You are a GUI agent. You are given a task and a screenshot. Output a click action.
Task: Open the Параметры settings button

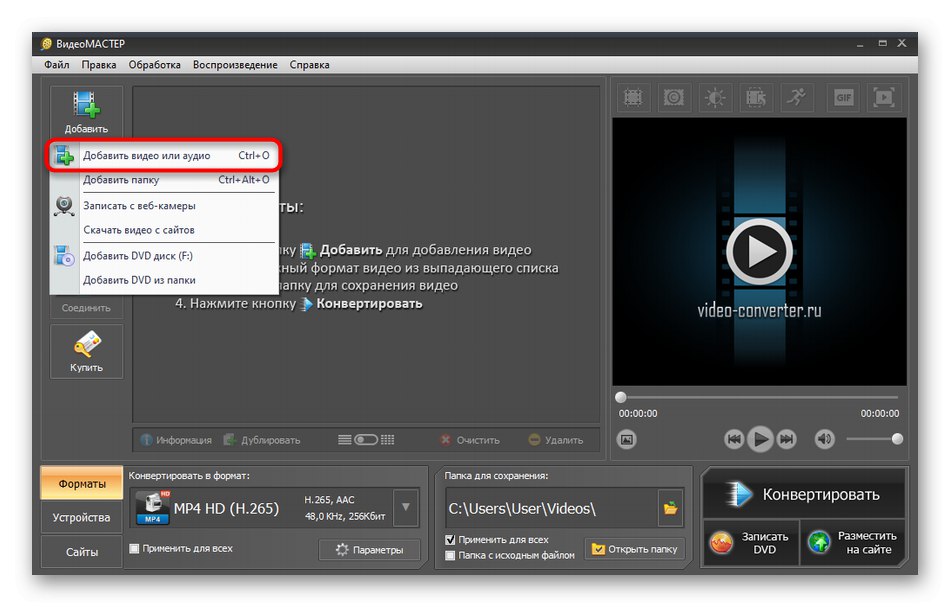tap(370, 549)
